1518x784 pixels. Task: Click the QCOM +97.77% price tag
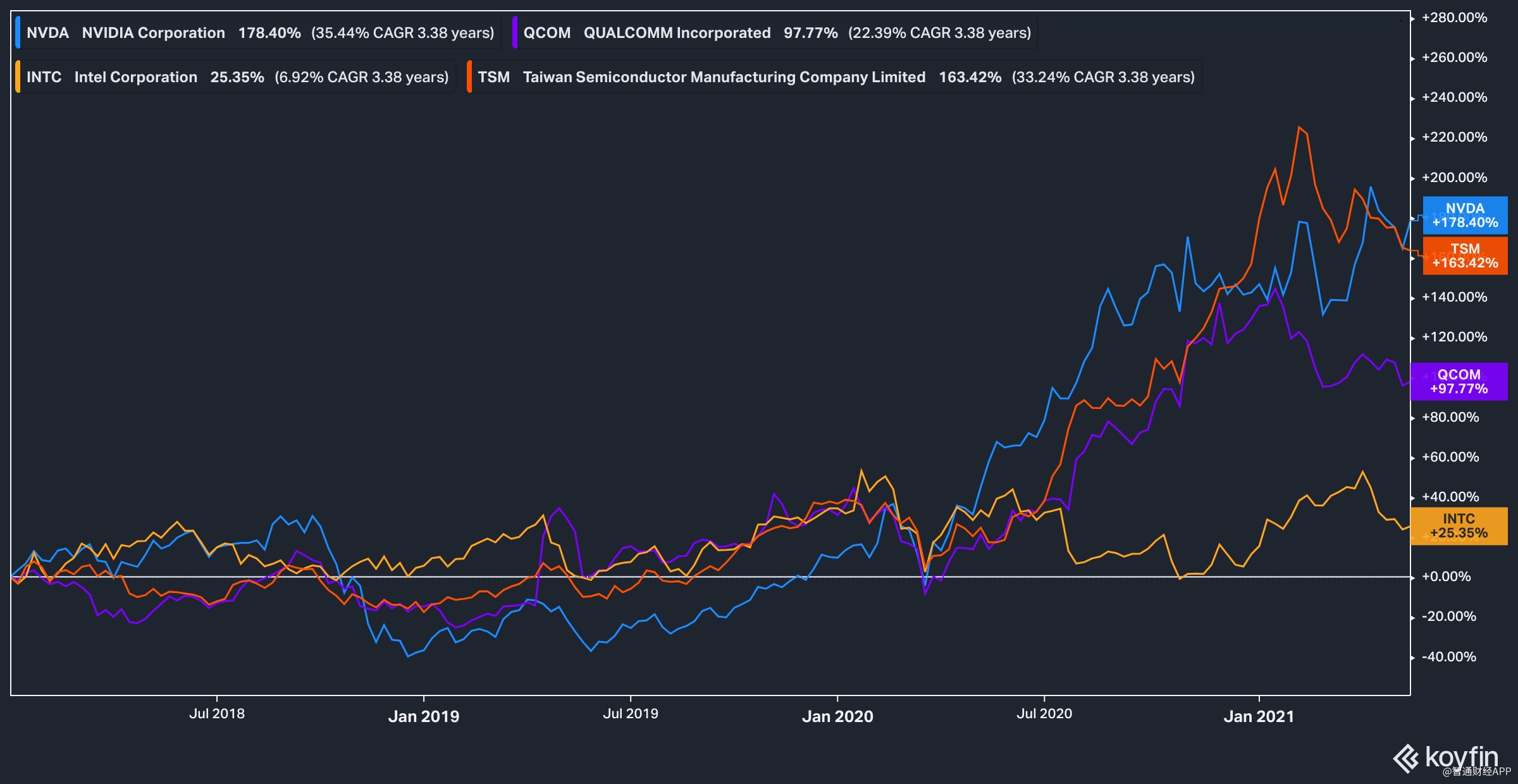[1459, 382]
